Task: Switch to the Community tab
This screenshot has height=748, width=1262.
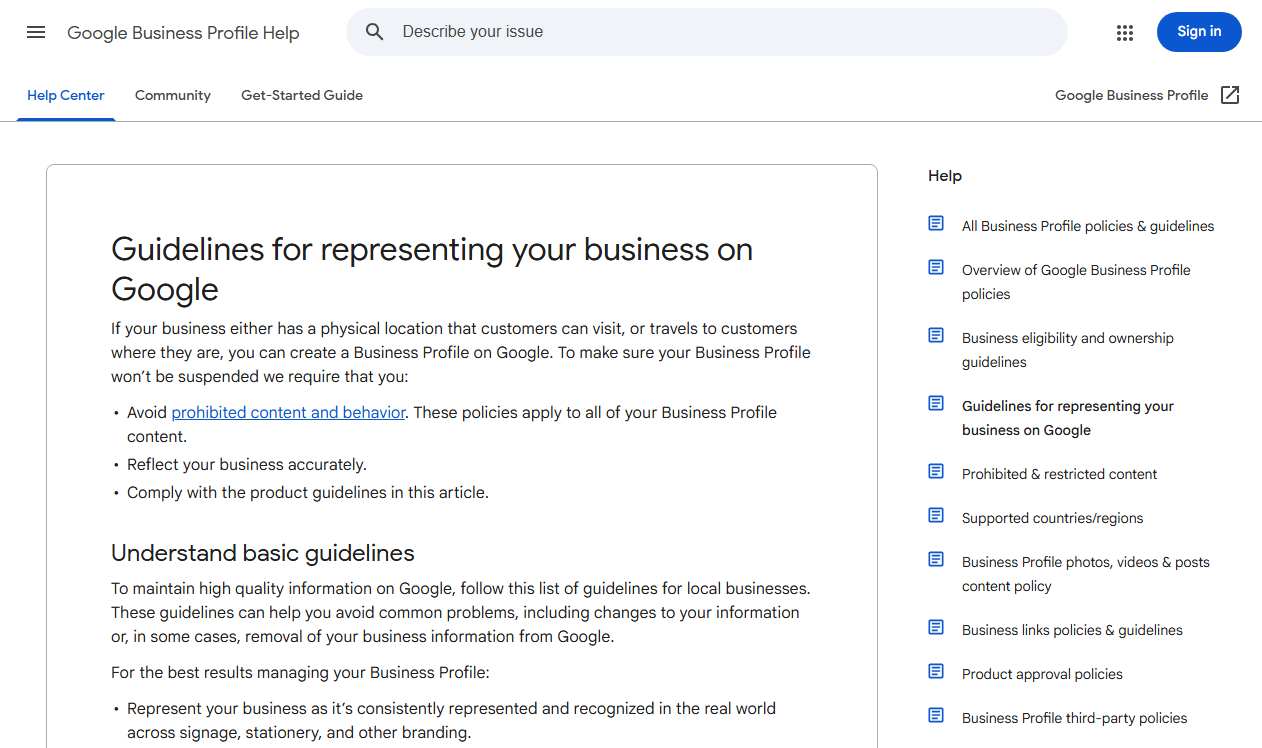Action: [x=173, y=96]
